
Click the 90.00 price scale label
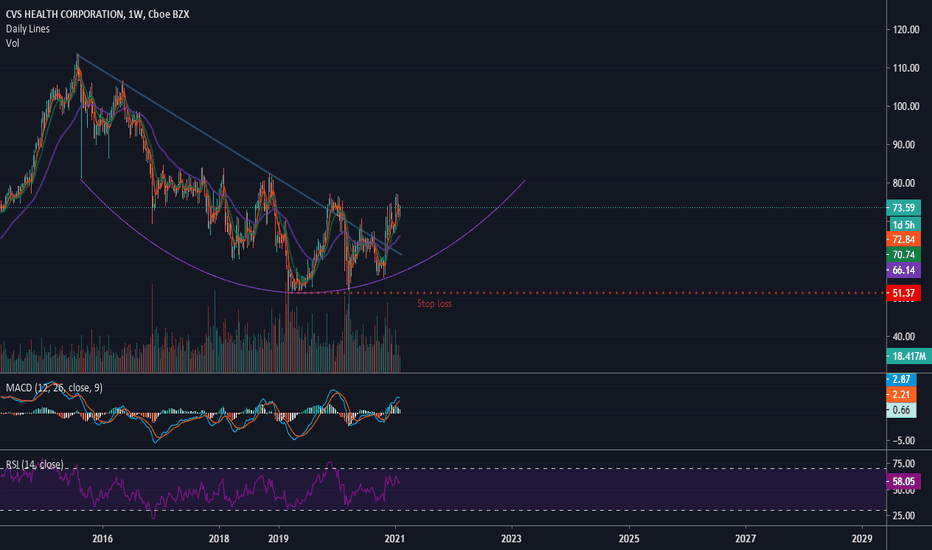(x=904, y=145)
